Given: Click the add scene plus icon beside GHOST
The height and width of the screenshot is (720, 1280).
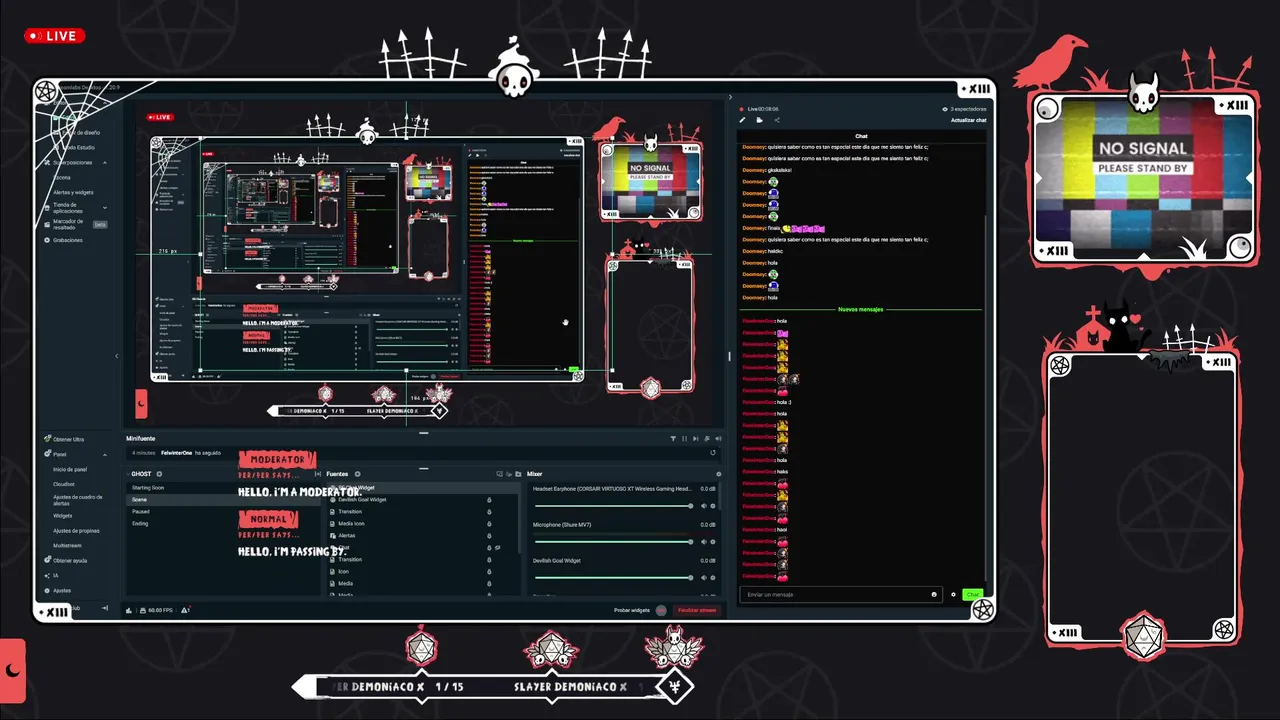Looking at the screenshot, I should [x=159, y=474].
